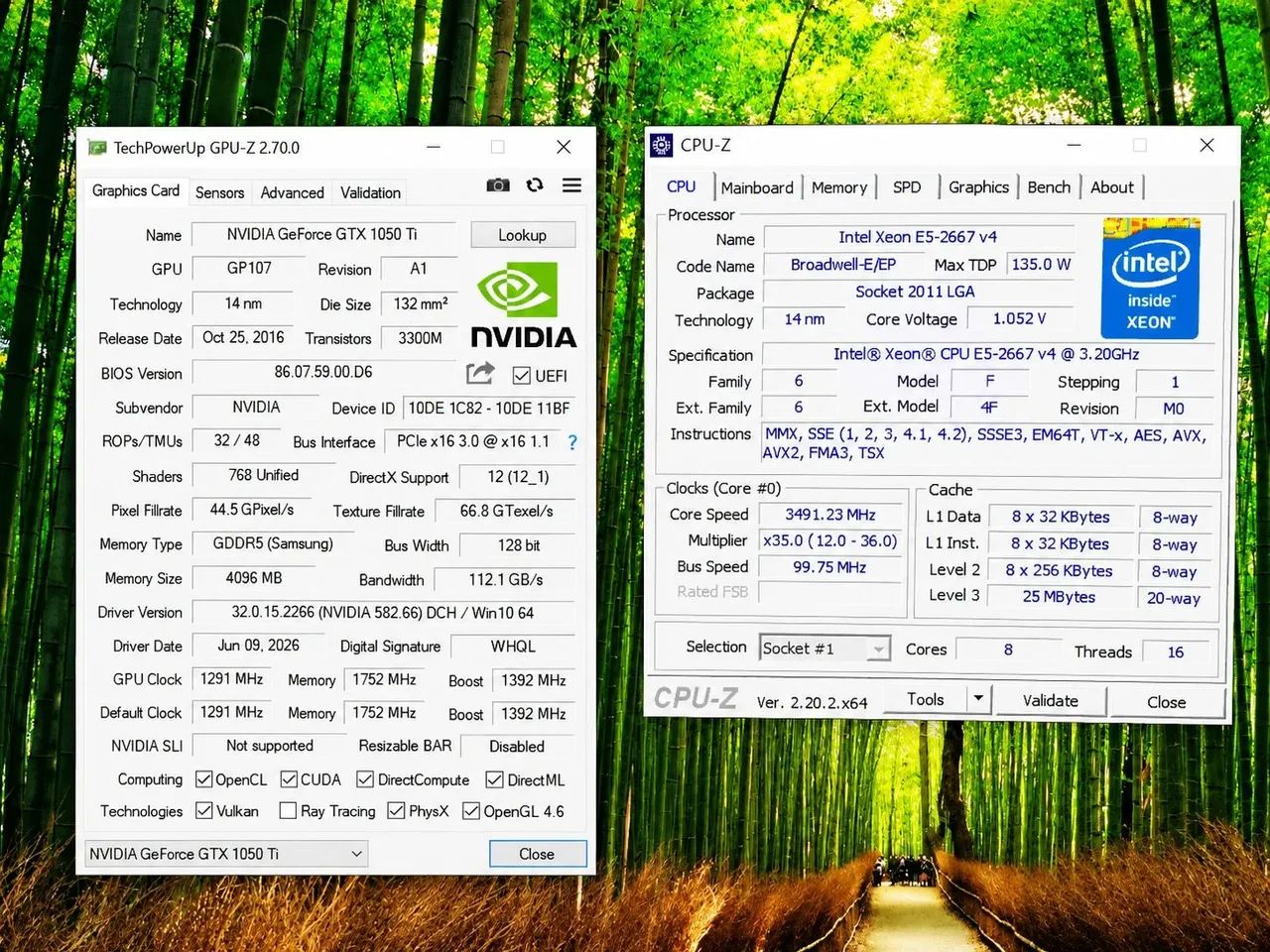1270x952 pixels.
Task: Click GPU-Z title bar app icon
Action: 97,148
